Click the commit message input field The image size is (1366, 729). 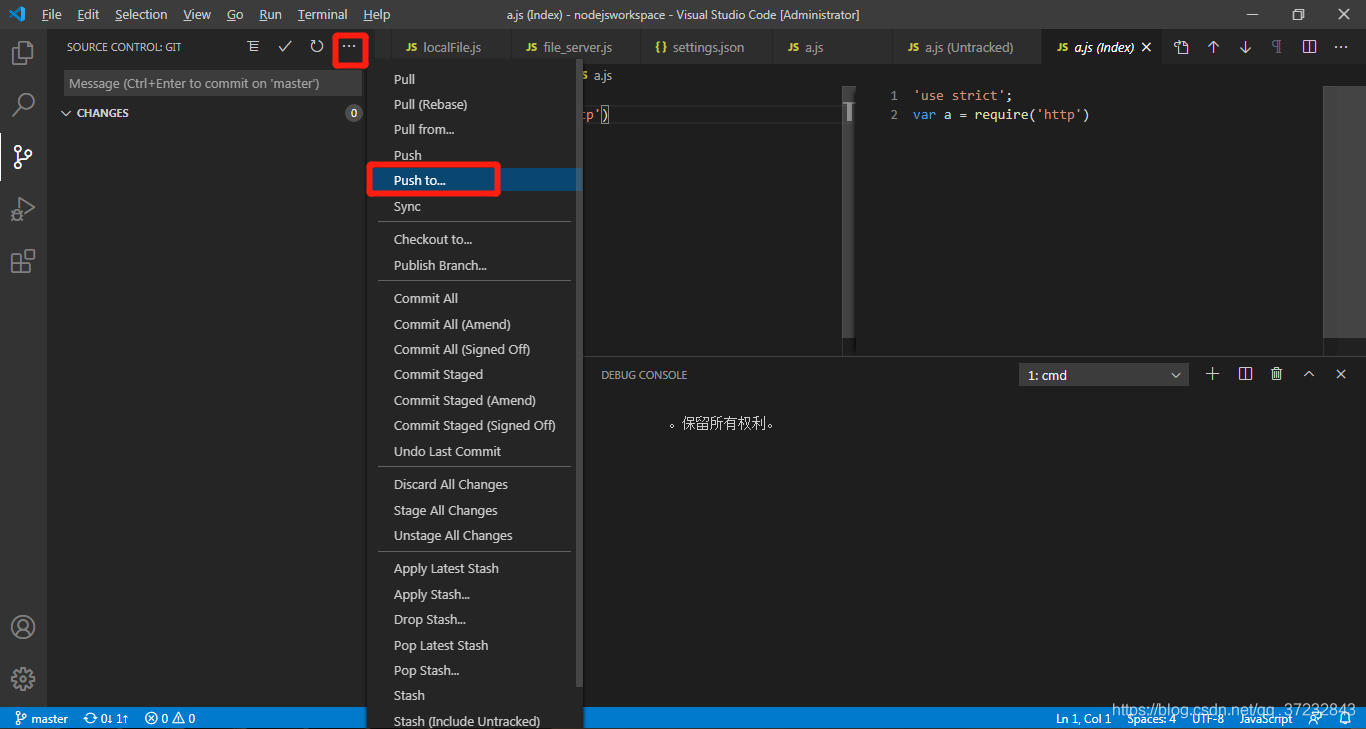212,83
